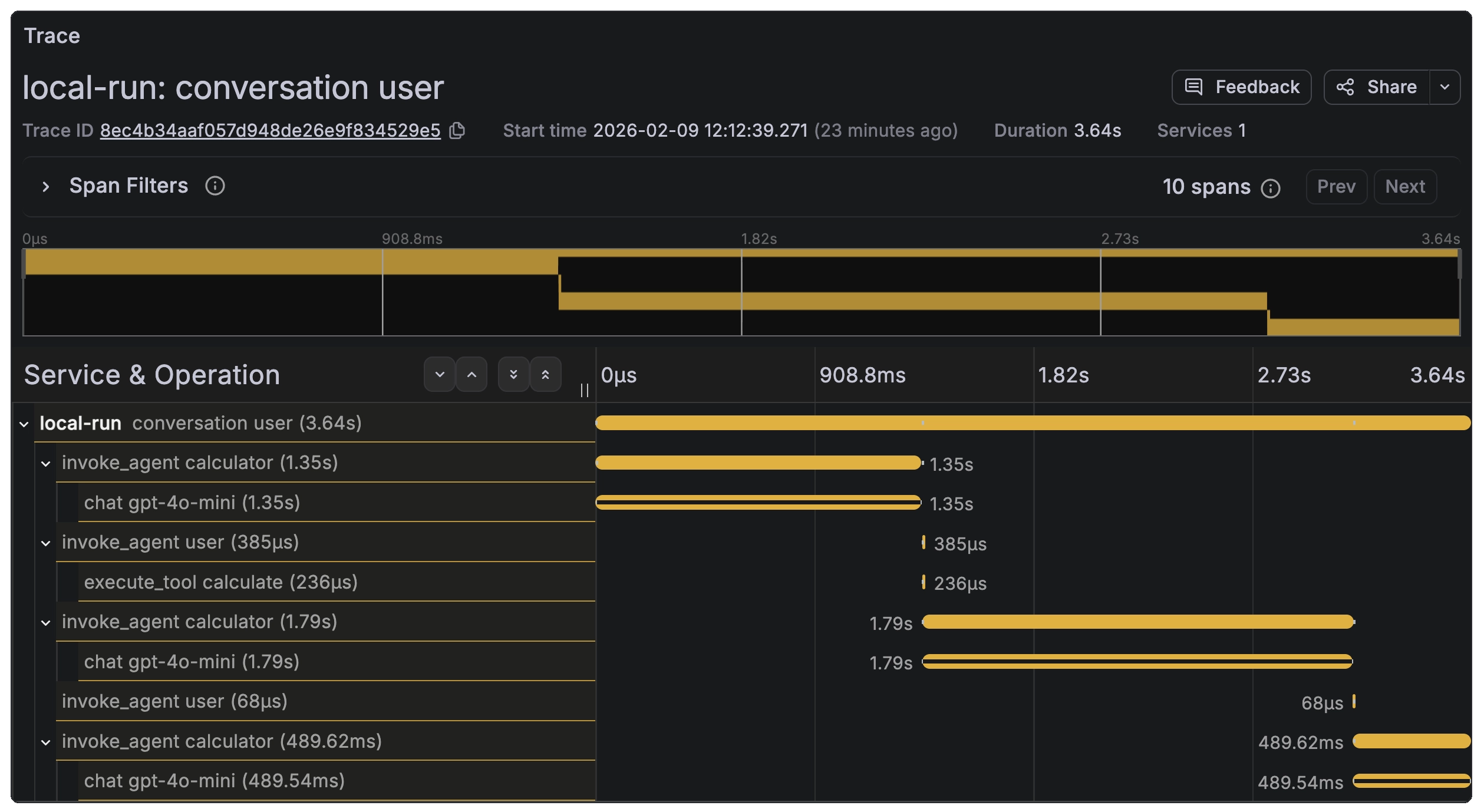
Task: Click the 68µs span marker in timeline
Action: 1354,701
